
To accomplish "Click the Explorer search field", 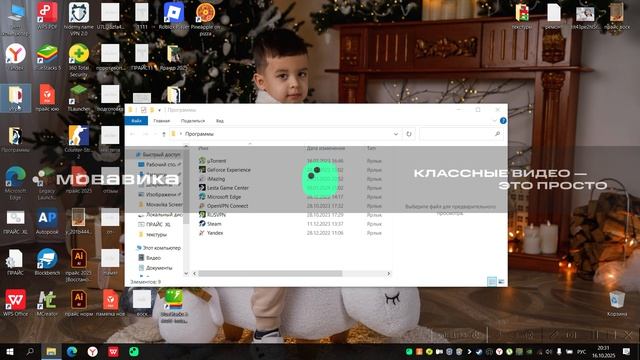I will click(460, 134).
